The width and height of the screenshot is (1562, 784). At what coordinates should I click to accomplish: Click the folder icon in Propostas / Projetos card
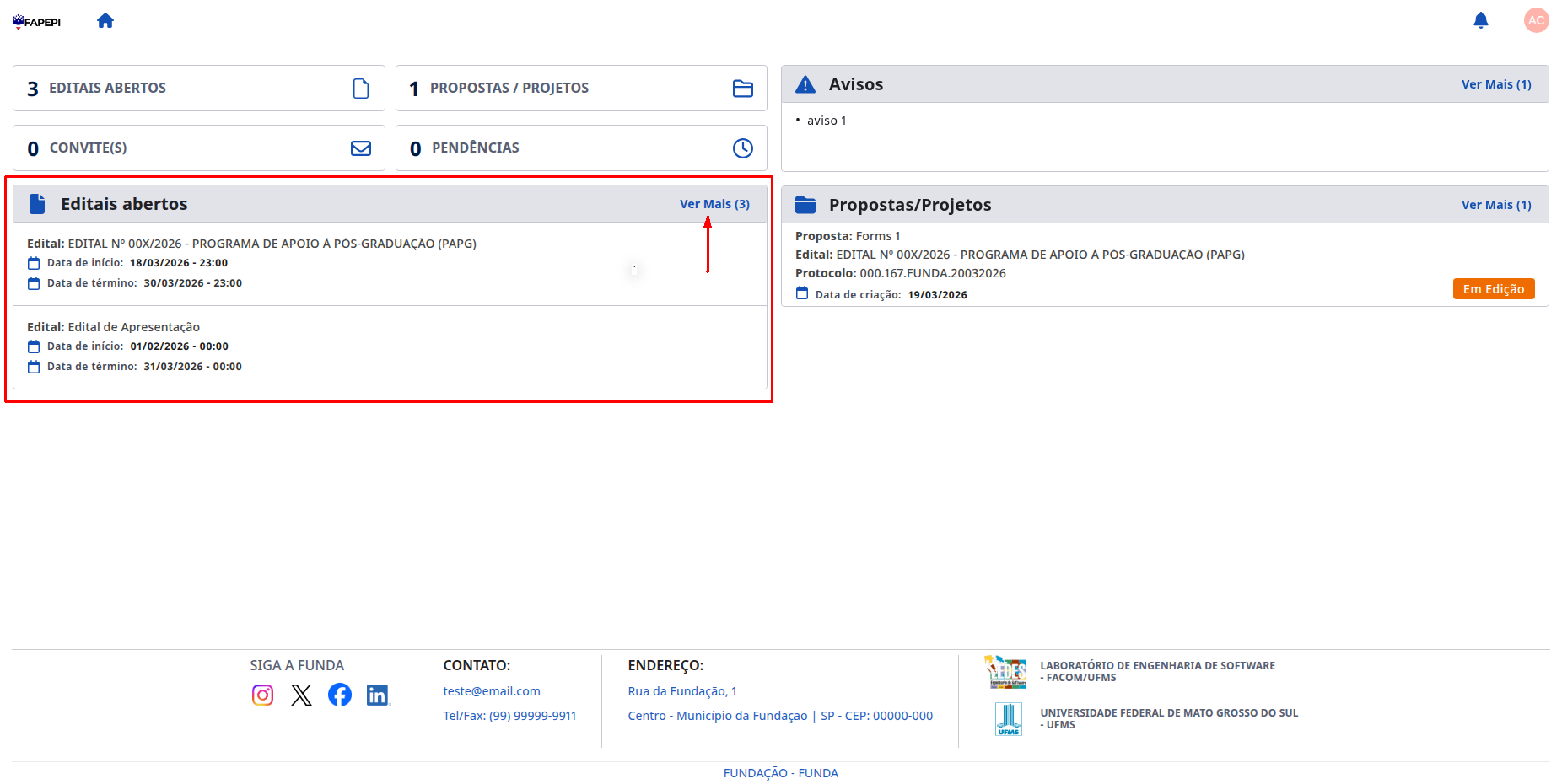(x=742, y=89)
